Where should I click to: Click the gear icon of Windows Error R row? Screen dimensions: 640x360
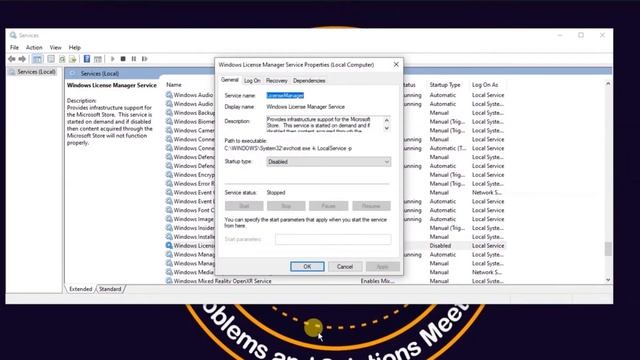click(x=169, y=184)
